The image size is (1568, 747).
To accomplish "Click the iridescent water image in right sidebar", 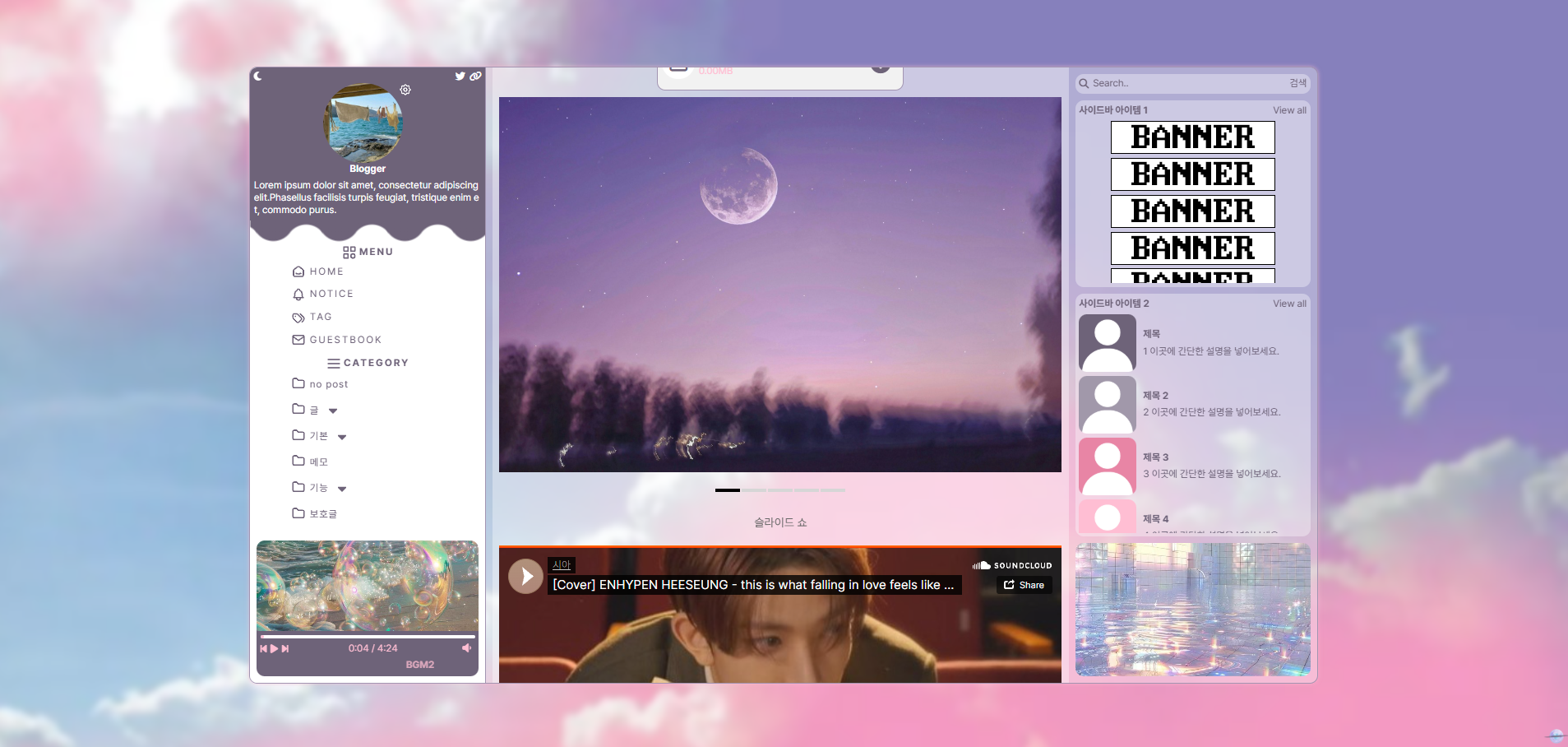I will [1193, 610].
